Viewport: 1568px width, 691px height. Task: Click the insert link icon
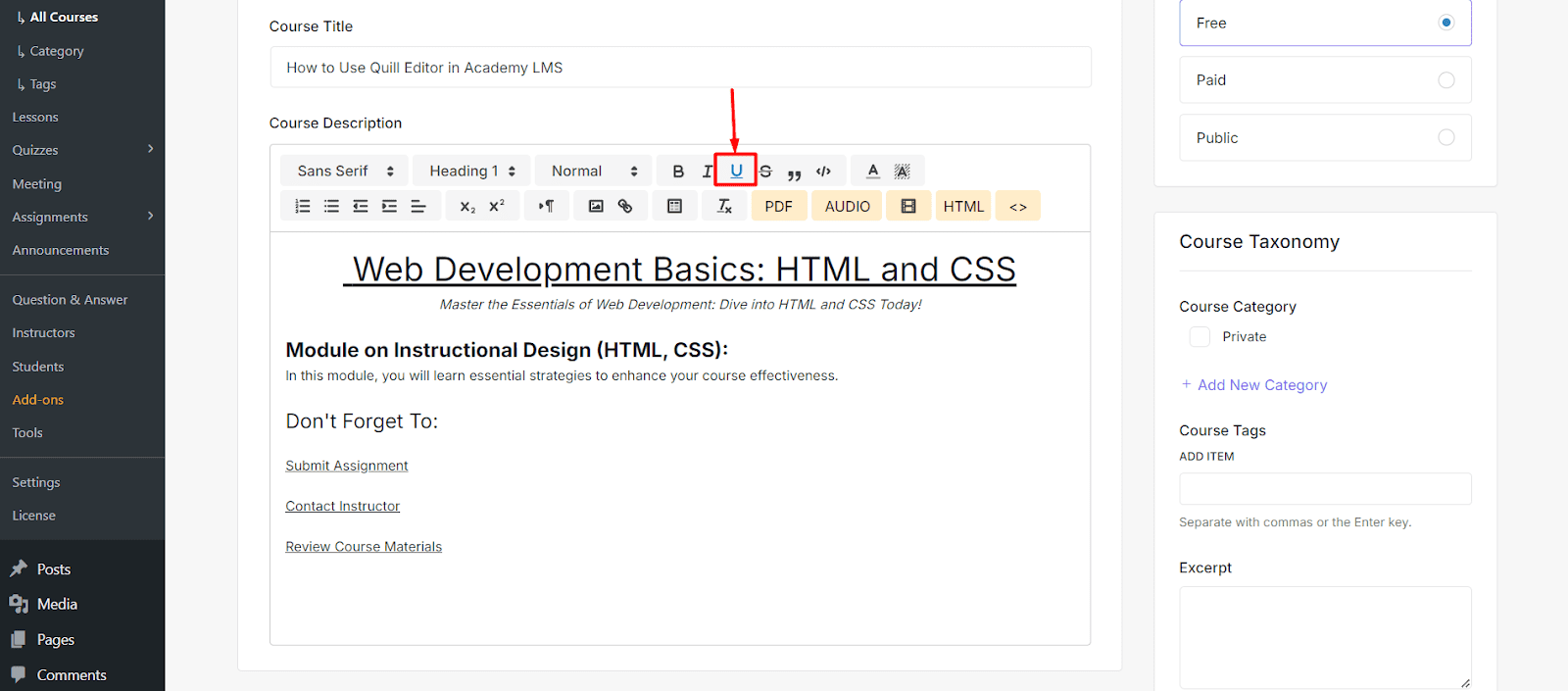tap(625, 206)
